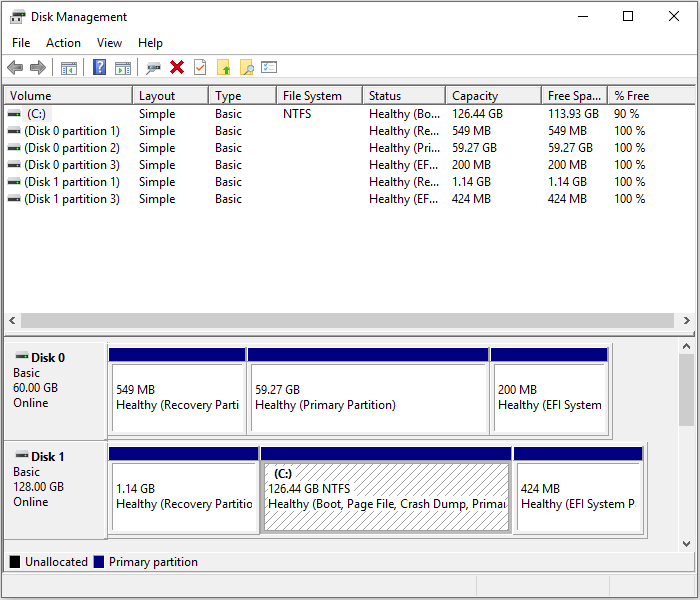Click the Disk Management title bar icon

pyautogui.click(x=17, y=17)
